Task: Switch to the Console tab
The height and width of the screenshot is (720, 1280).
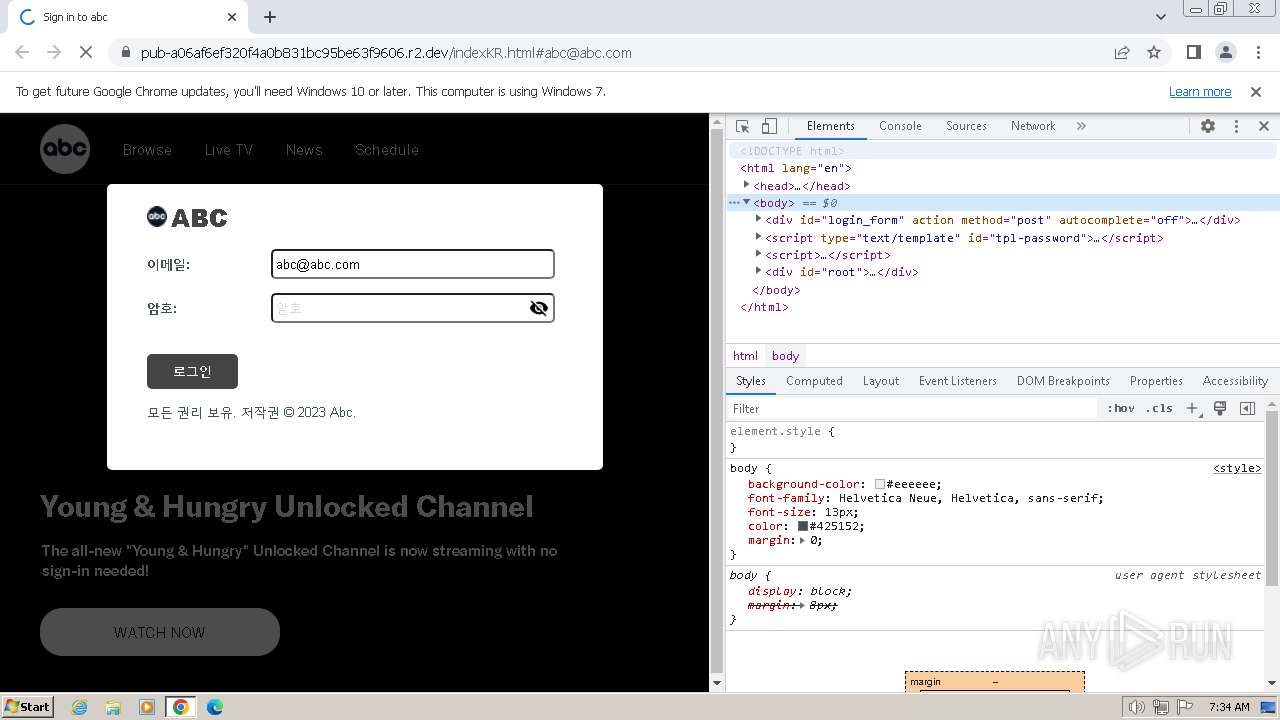Action: point(900,126)
